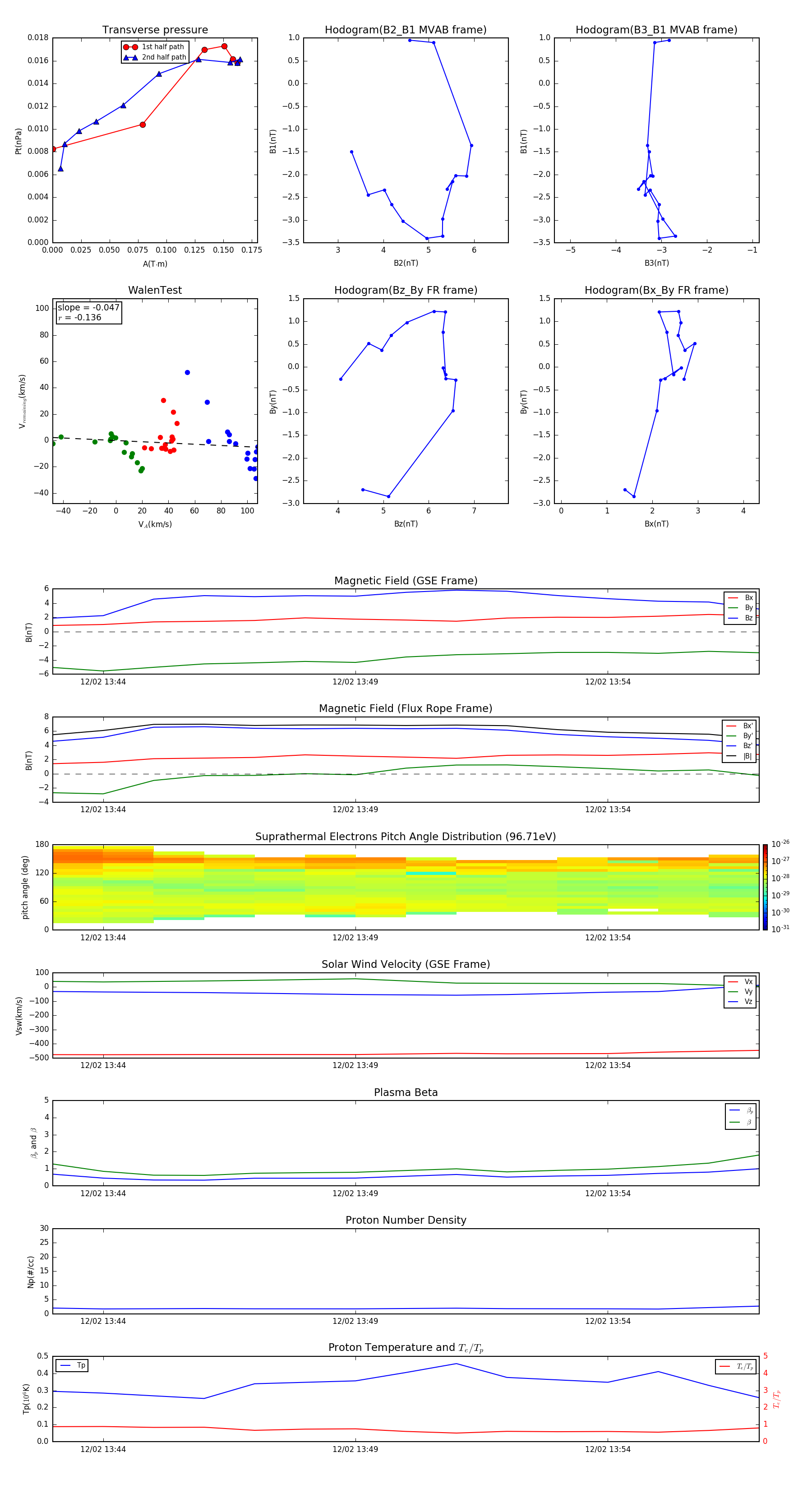Click the 'B3(nT)' x-axis label
The height and width of the screenshot is (1489, 812).
click(656, 263)
